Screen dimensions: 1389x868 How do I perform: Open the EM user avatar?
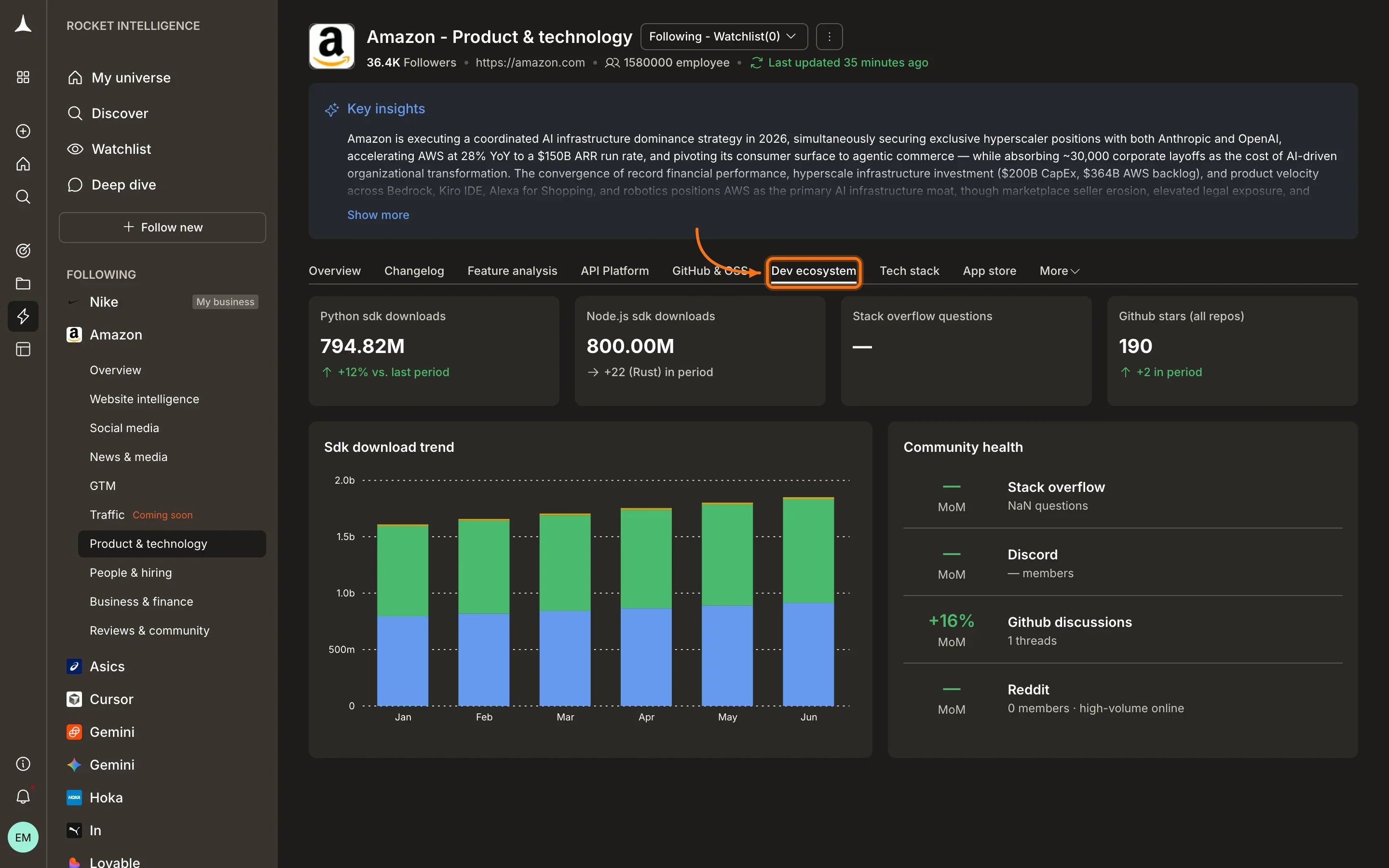coord(23,837)
